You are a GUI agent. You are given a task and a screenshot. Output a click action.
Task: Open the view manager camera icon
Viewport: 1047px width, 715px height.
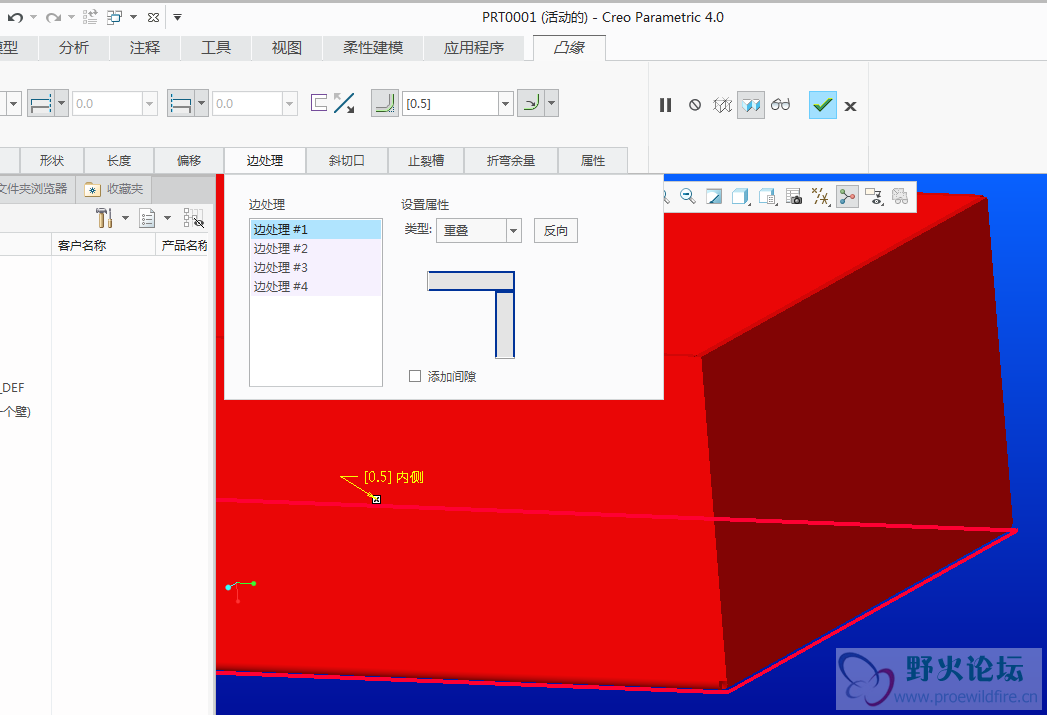794,196
